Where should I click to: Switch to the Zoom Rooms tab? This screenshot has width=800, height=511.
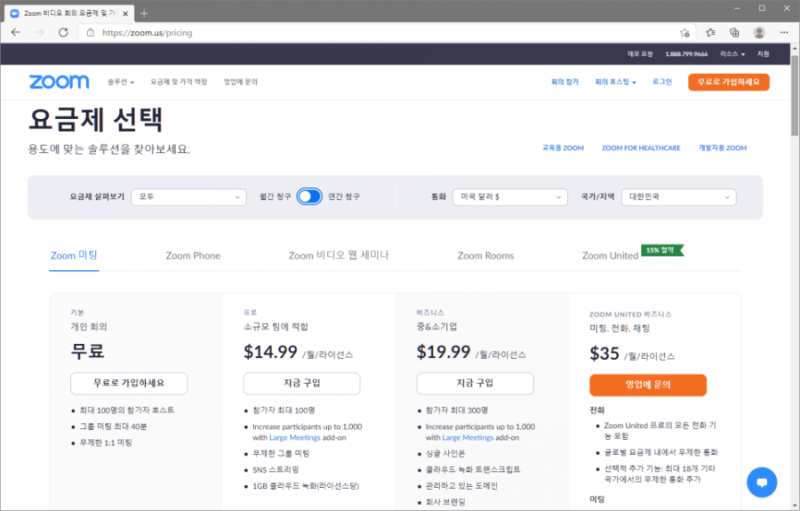coord(486,256)
